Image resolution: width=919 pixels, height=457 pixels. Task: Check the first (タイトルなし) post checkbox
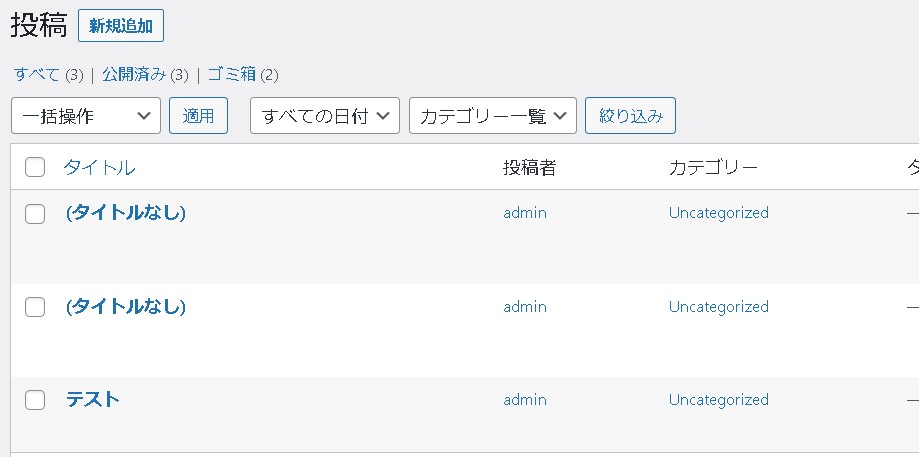point(35,213)
